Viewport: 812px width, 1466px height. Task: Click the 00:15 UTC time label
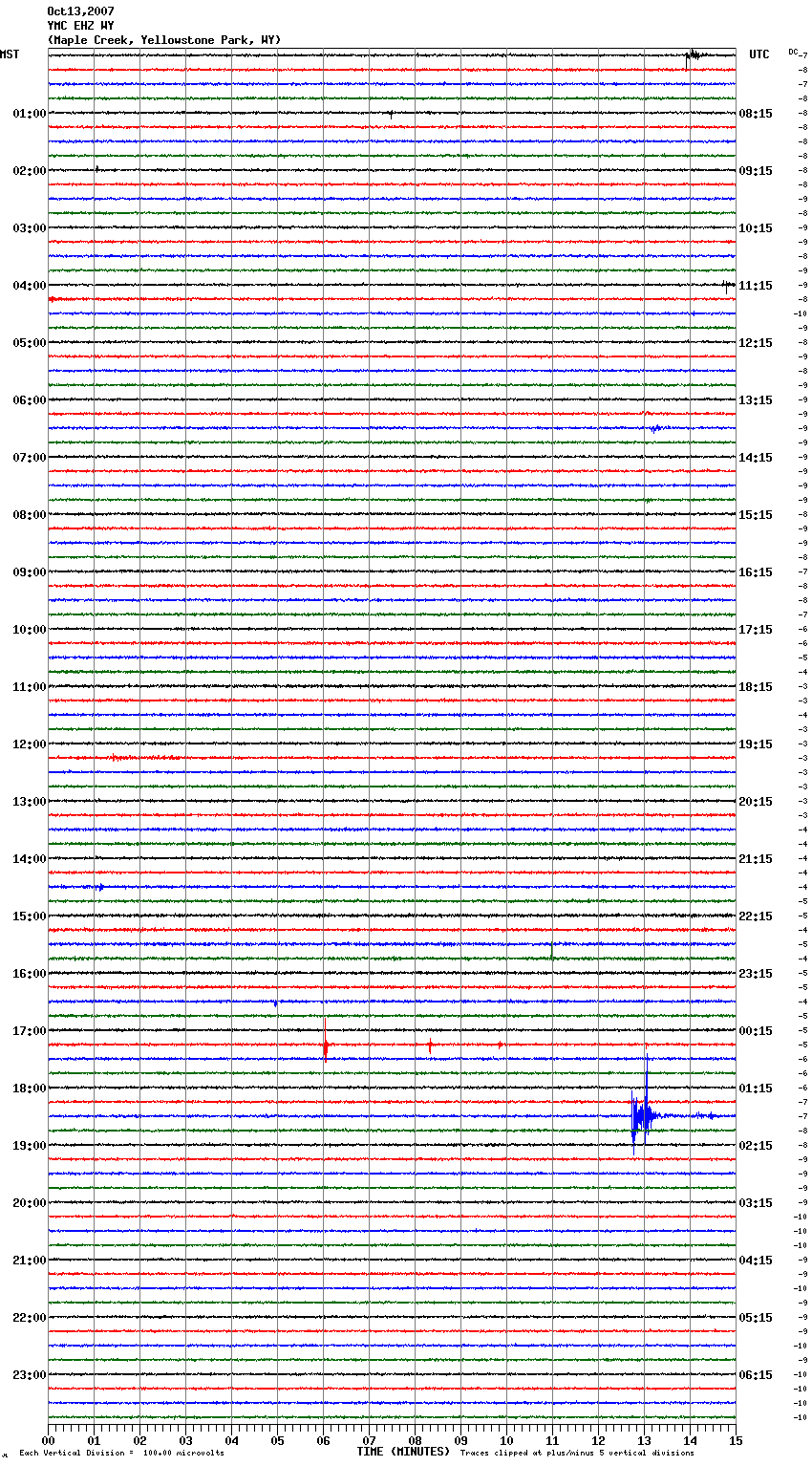[x=756, y=1031]
